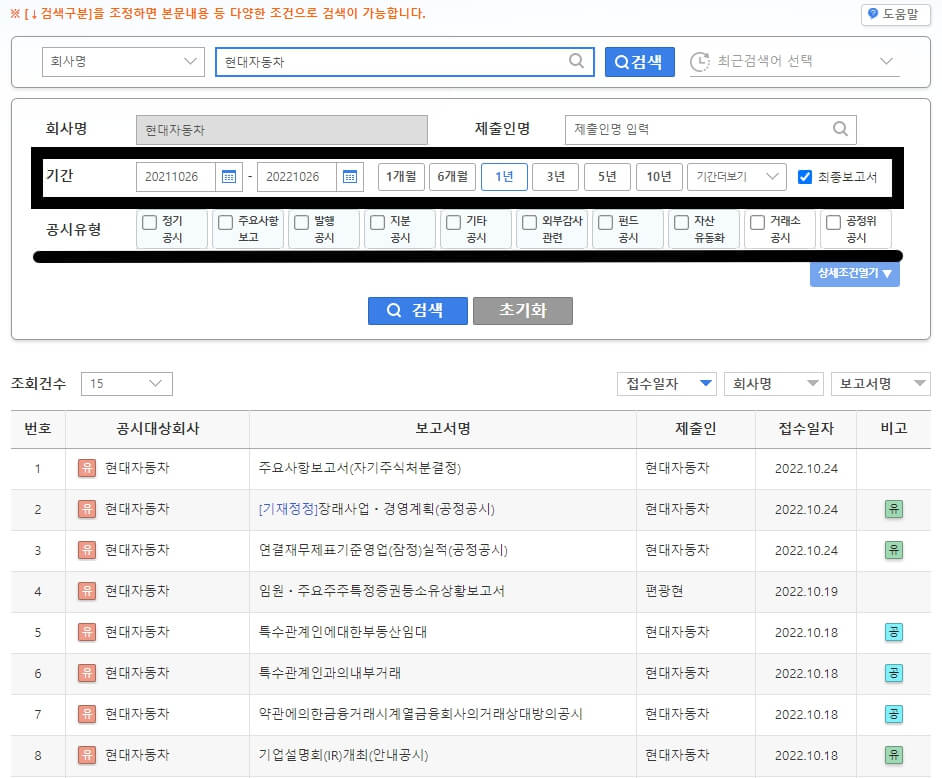Select the 1개월 period button
The width and height of the screenshot is (942, 778).
pos(401,177)
